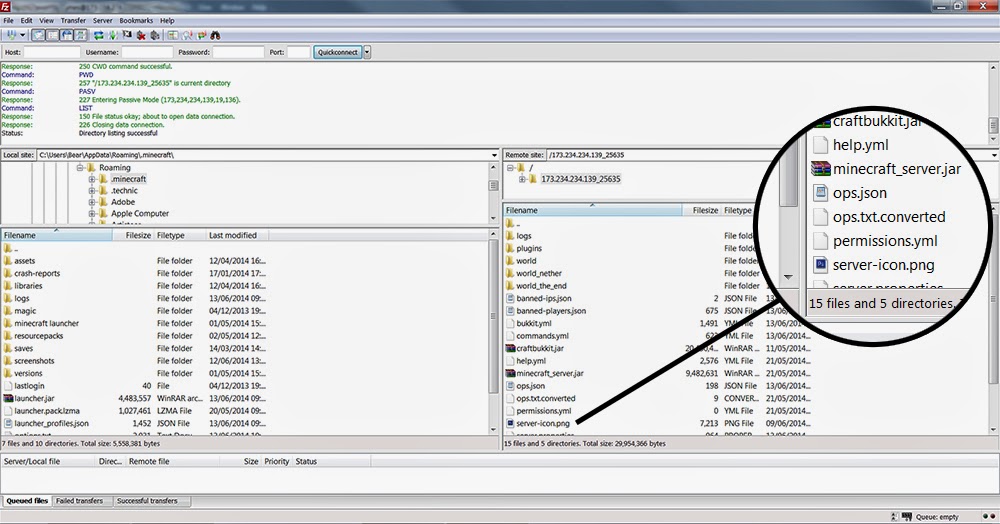The image size is (1000, 524).
Task: Select the remote ops.json file icon
Action: [510, 386]
